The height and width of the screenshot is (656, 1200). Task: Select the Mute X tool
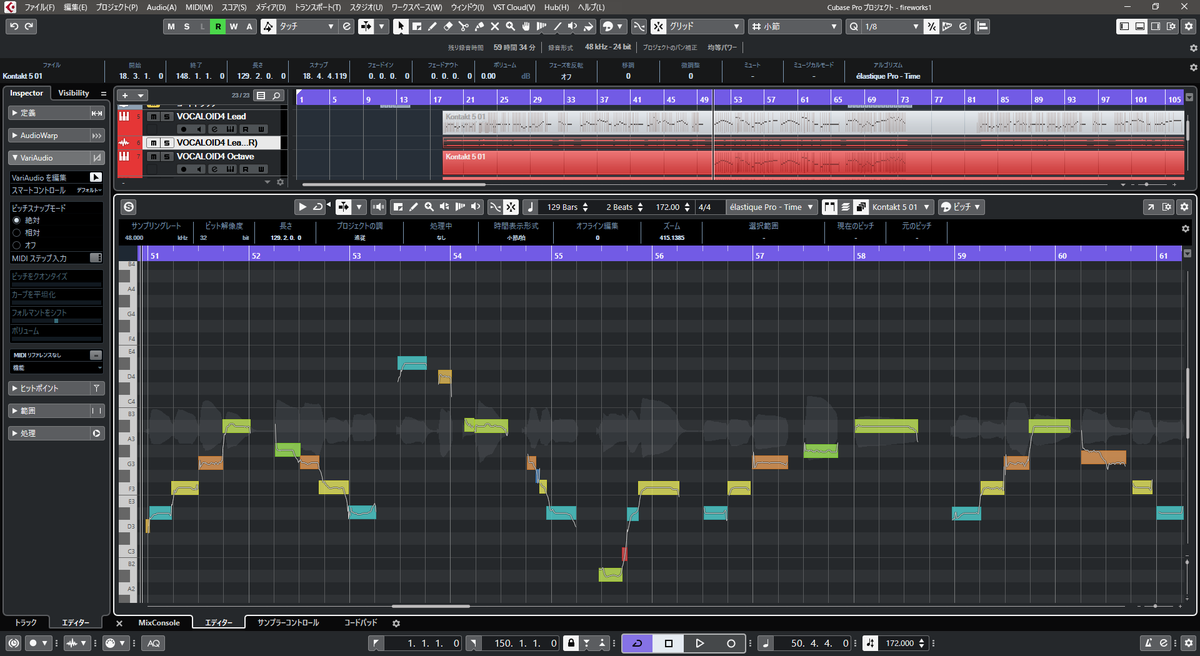pos(495,26)
